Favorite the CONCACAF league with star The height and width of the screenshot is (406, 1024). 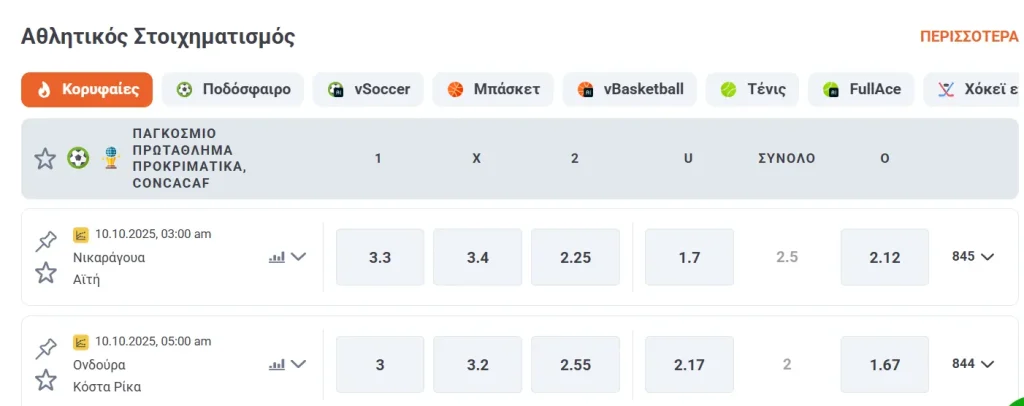click(x=45, y=158)
